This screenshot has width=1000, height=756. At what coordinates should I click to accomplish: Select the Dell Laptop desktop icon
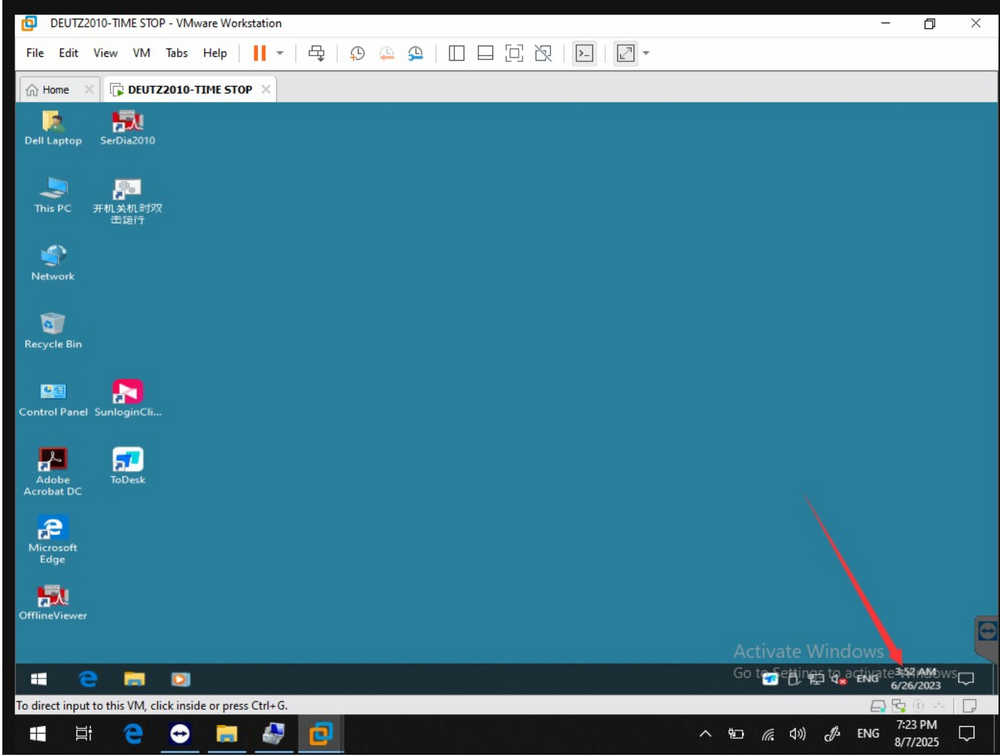pyautogui.click(x=53, y=128)
